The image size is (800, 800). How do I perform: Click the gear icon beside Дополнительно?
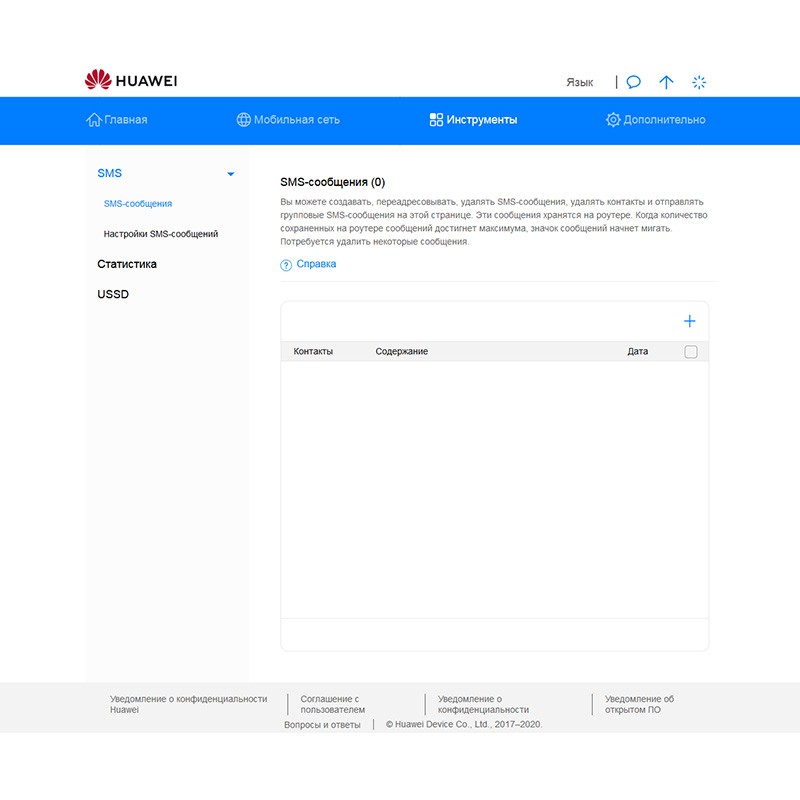click(613, 120)
